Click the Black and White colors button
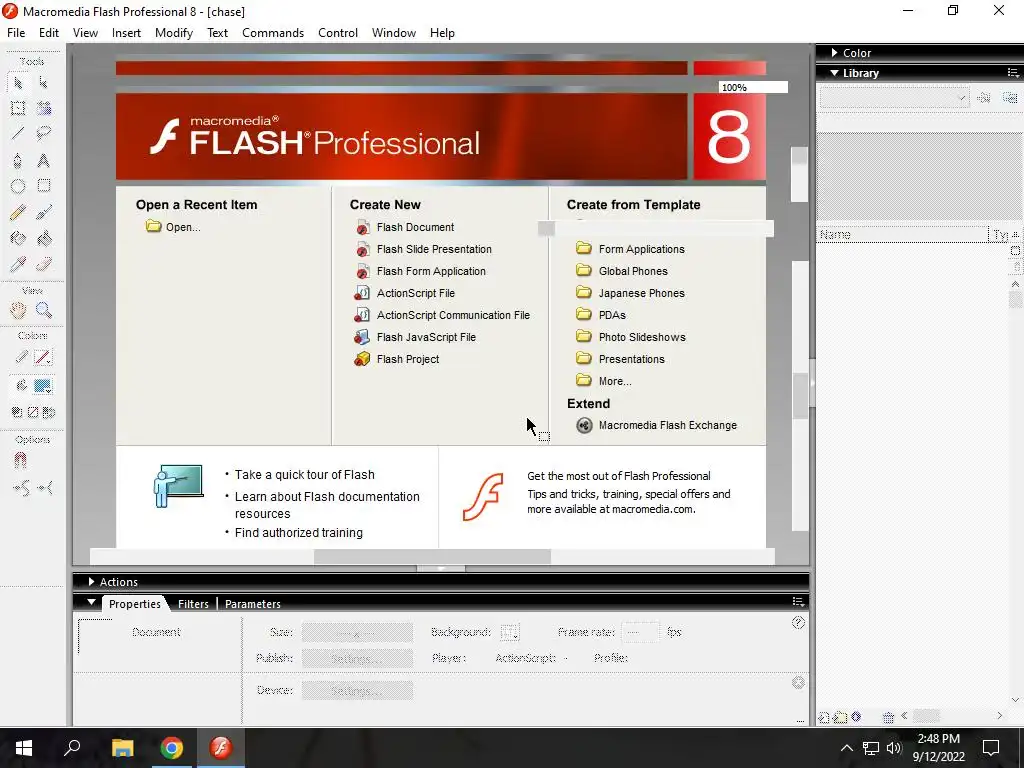Screen dimensions: 1024x768 click(x=17, y=412)
